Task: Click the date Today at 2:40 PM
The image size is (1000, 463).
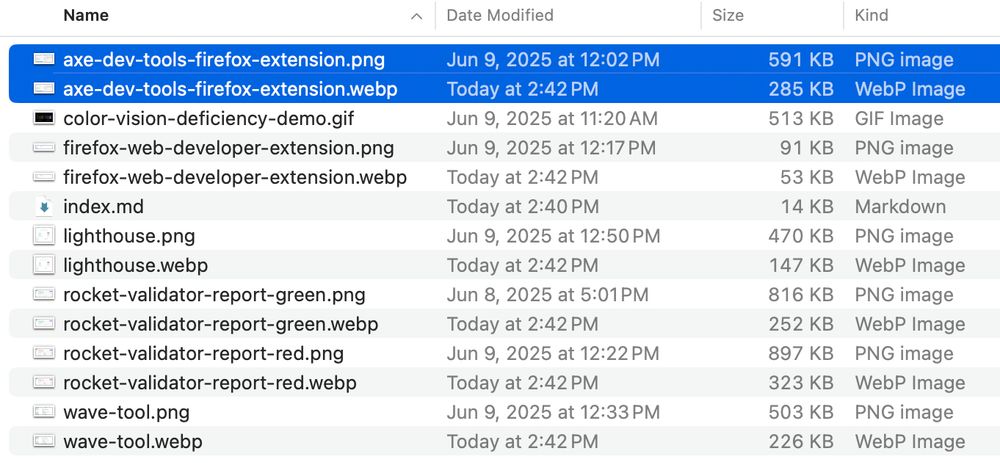Action: 522,206
